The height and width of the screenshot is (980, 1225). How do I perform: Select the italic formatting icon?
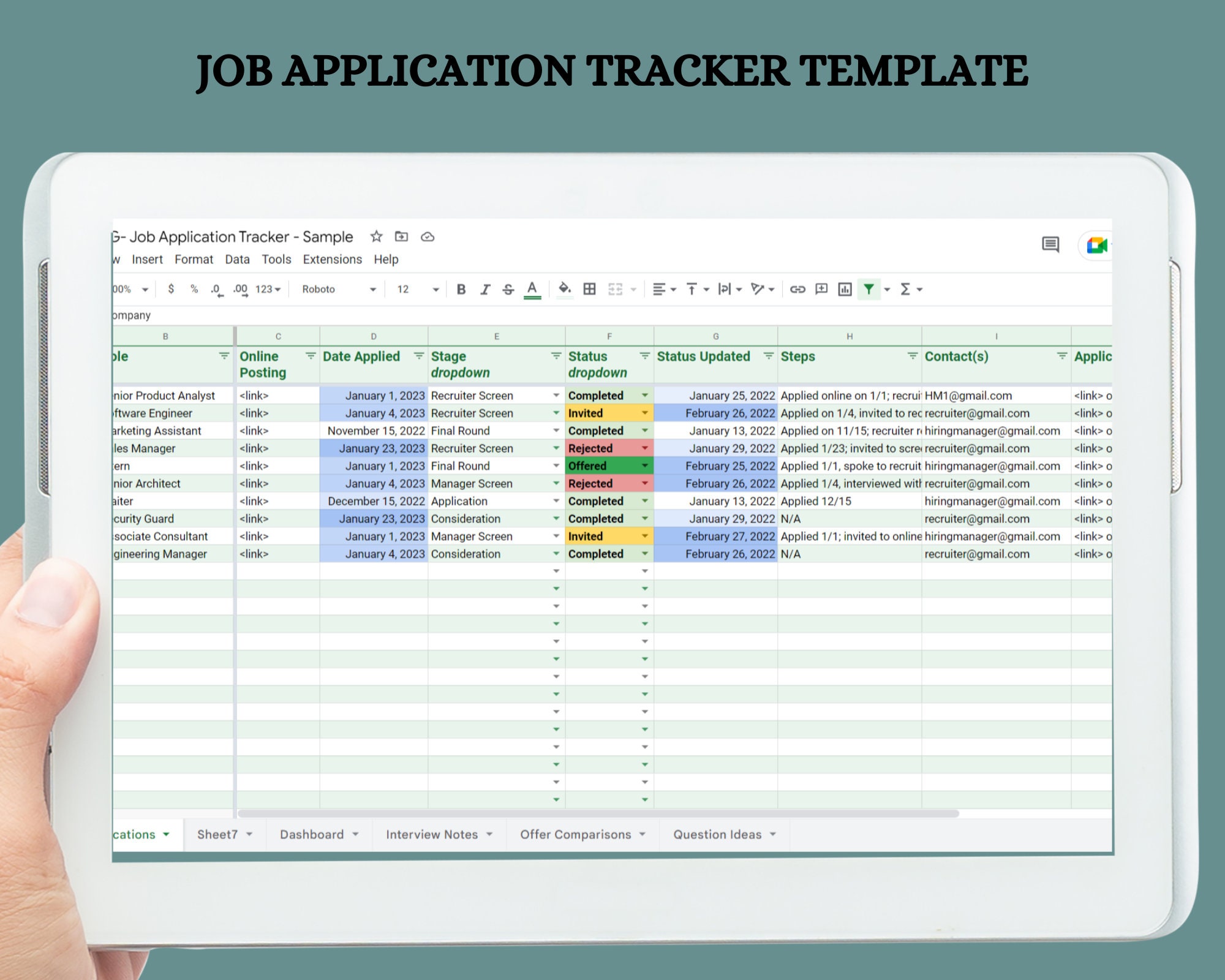tap(485, 289)
